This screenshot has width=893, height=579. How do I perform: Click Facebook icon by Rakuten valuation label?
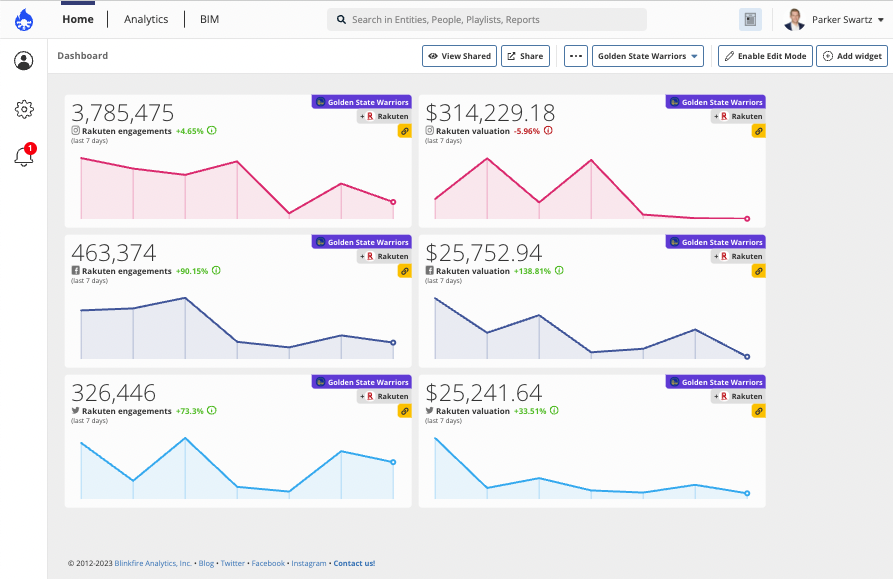pos(429,270)
